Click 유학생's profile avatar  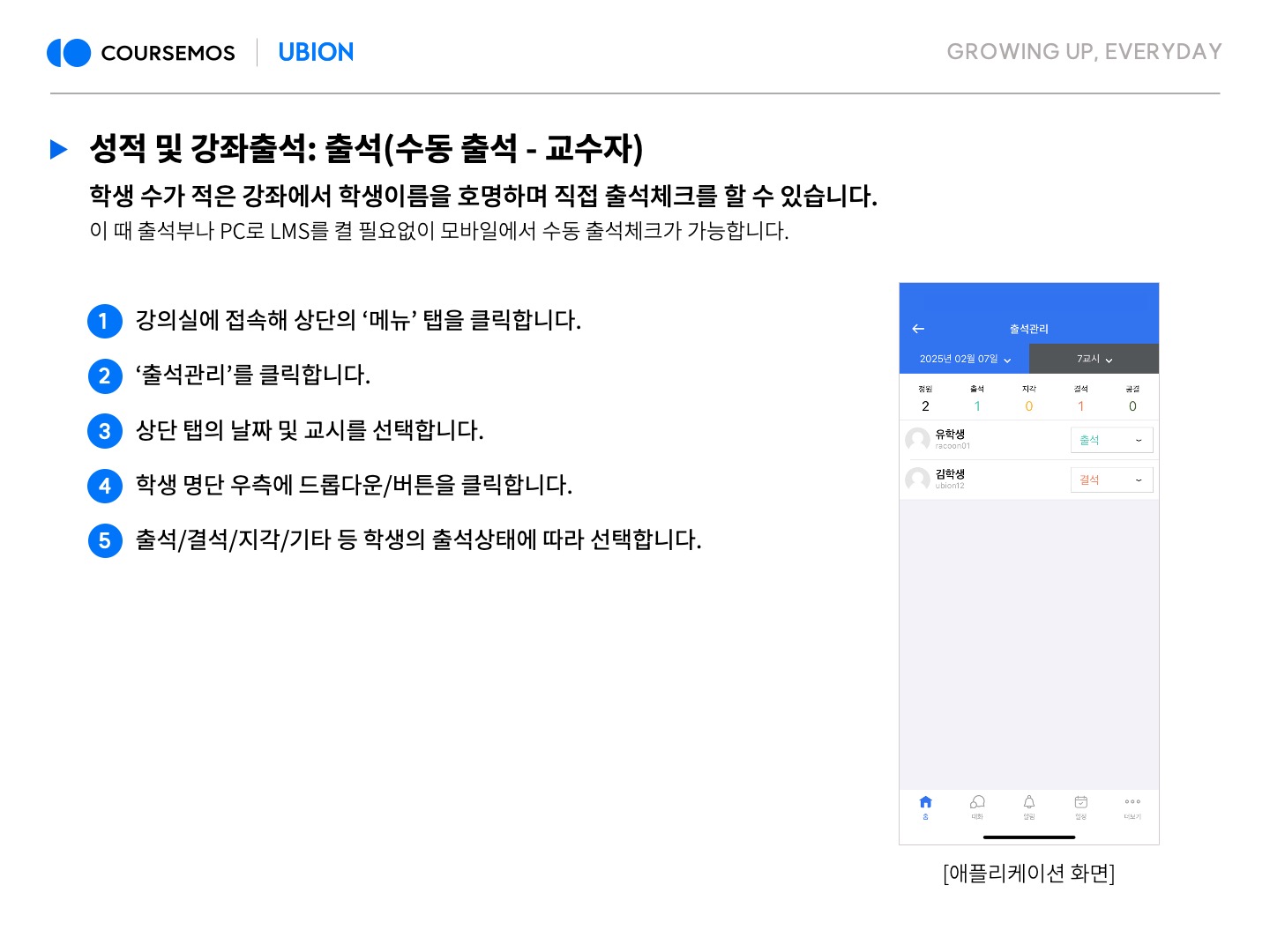[917, 439]
